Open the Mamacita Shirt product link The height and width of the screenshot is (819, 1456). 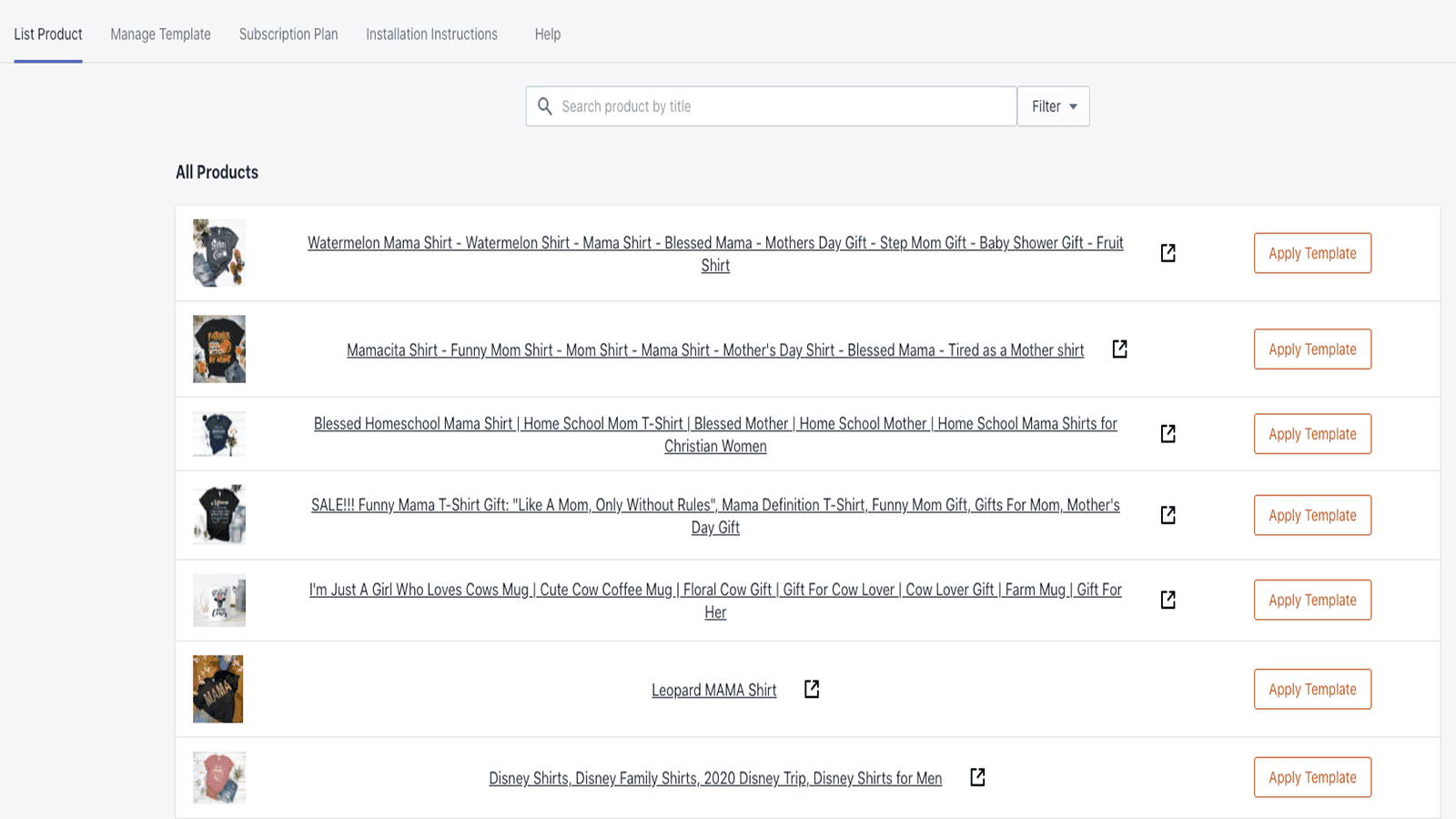(714, 349)
